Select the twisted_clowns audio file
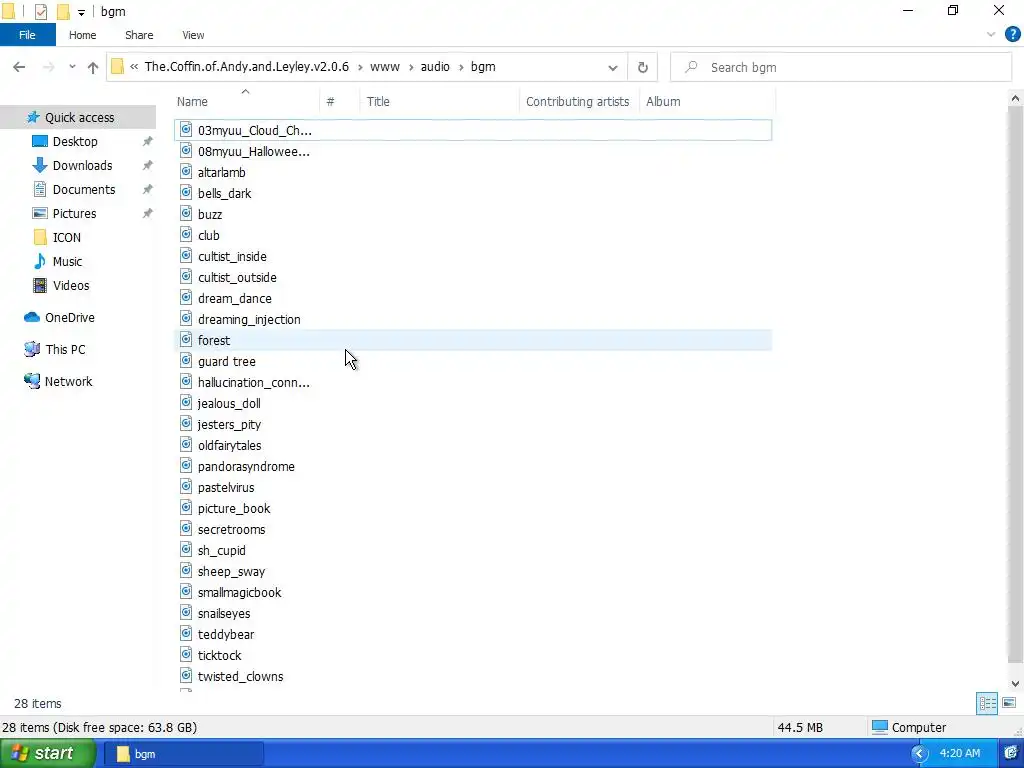Viewport: 1024px width, 768px height. coord(240,676)
